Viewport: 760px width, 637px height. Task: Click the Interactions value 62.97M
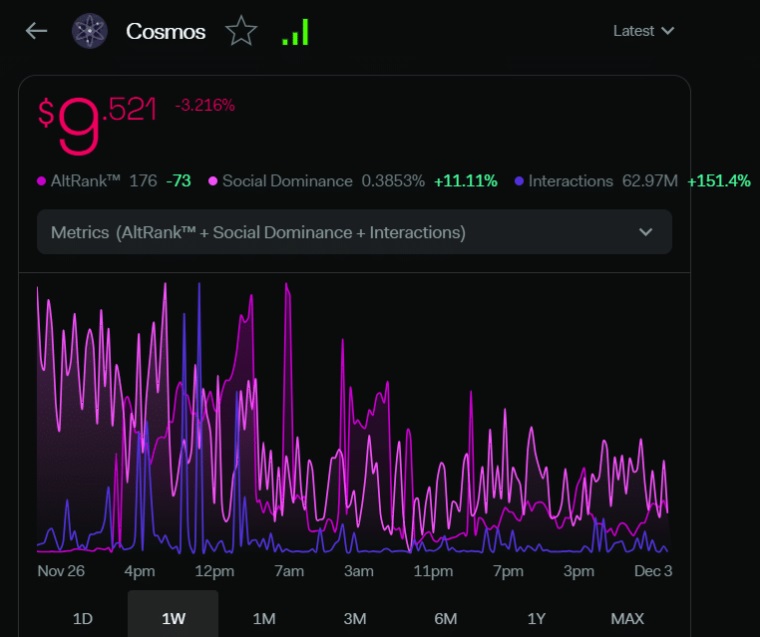[x=650, y=181]
